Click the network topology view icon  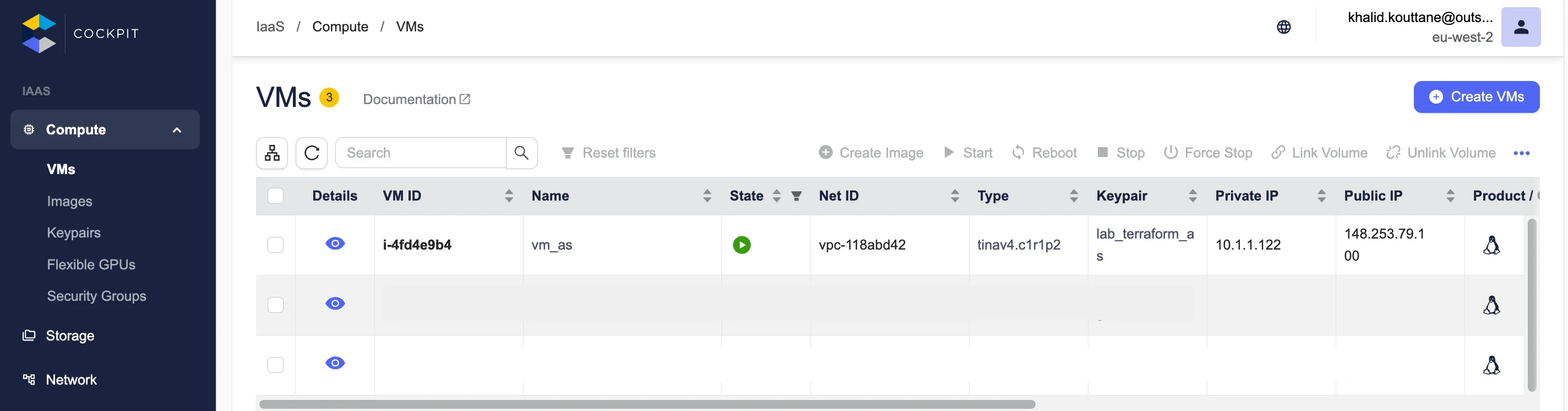pyautogui.click(x=272, y=153)
